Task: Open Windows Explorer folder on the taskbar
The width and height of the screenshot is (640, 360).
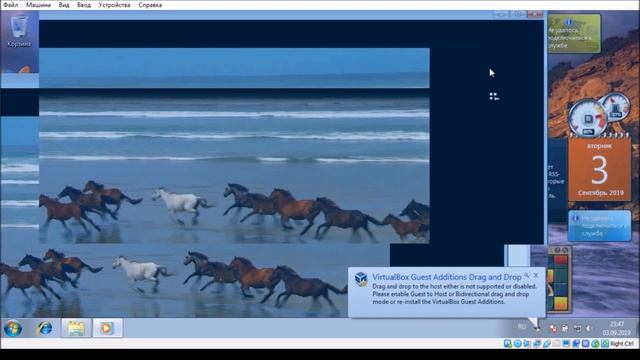Action: 76,328
